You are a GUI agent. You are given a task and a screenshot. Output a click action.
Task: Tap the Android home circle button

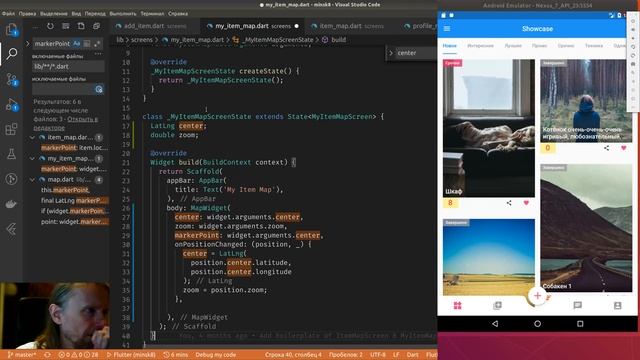tap(538, 324)
